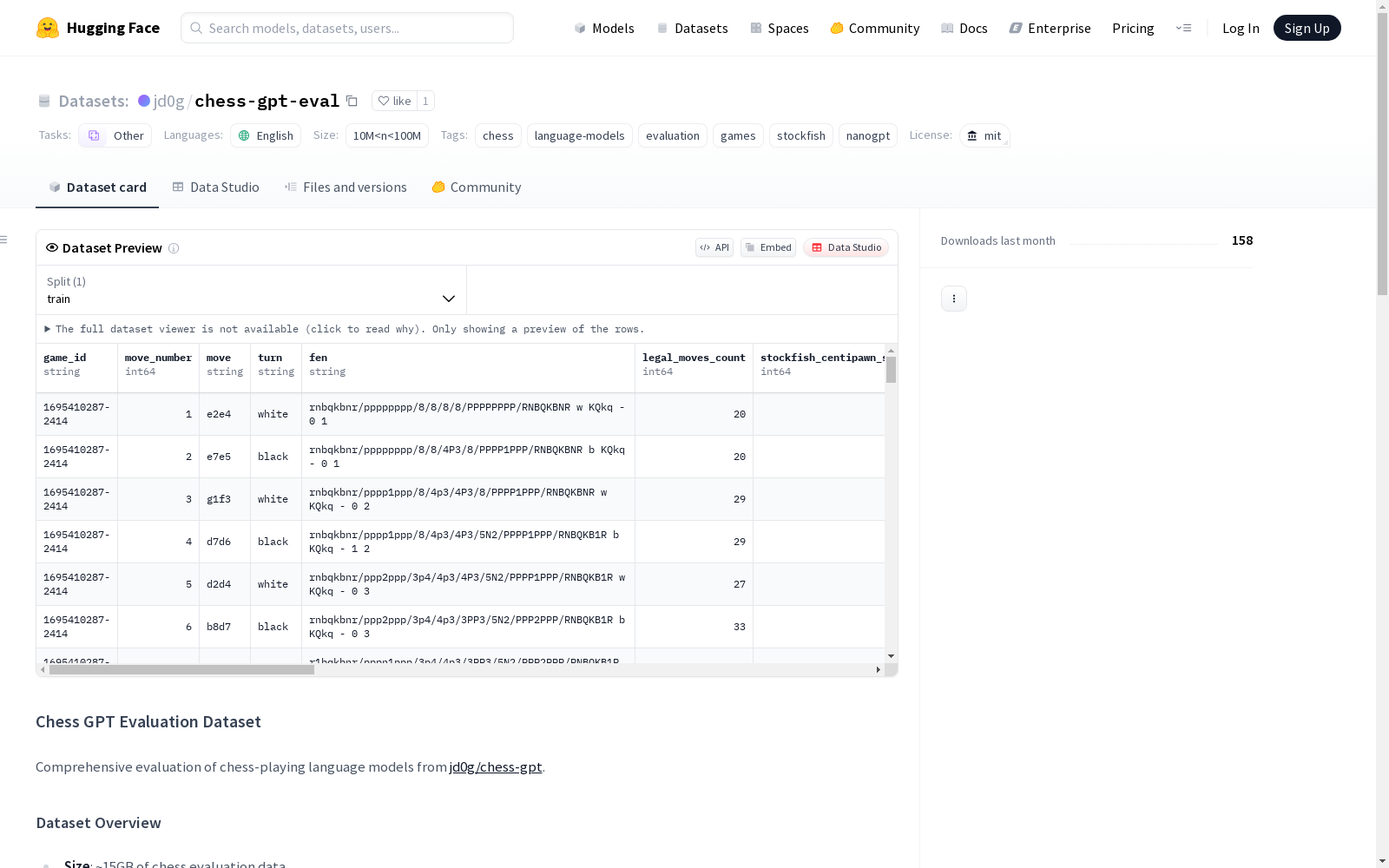Focus the search models input field

pos(347,28)
